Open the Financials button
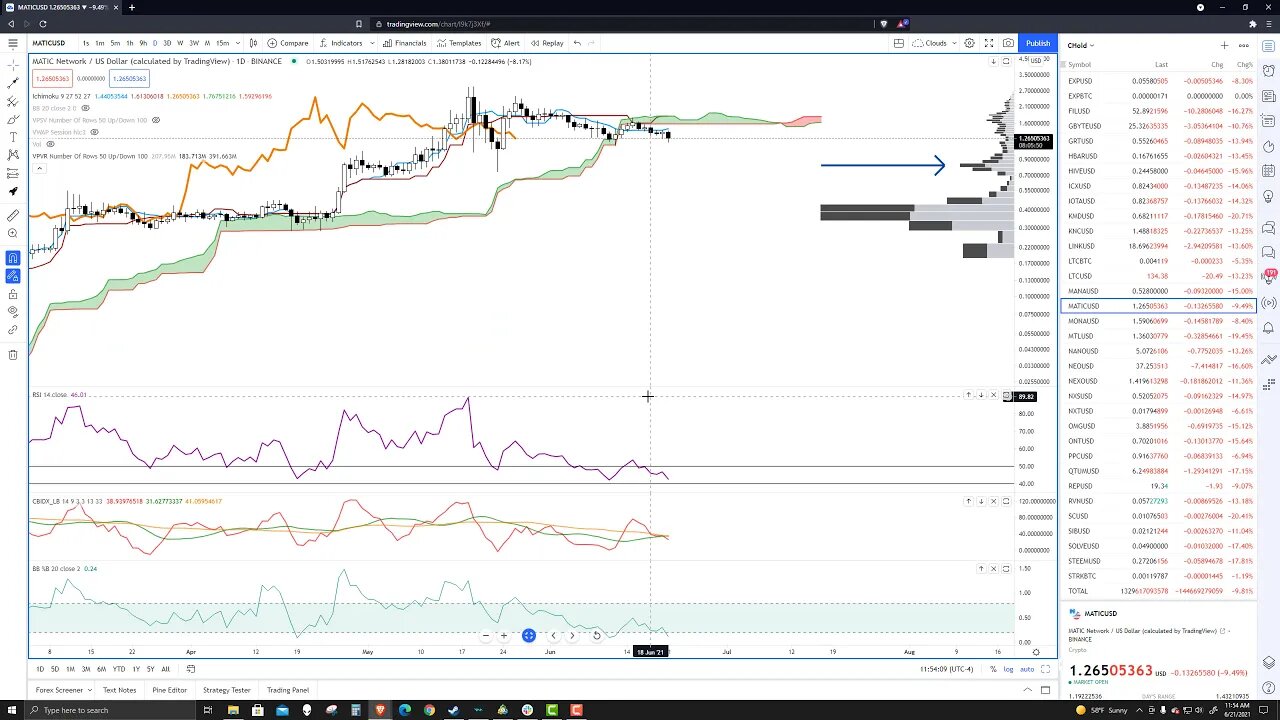This screenshot has height=720, width=1280. point(404,43)
